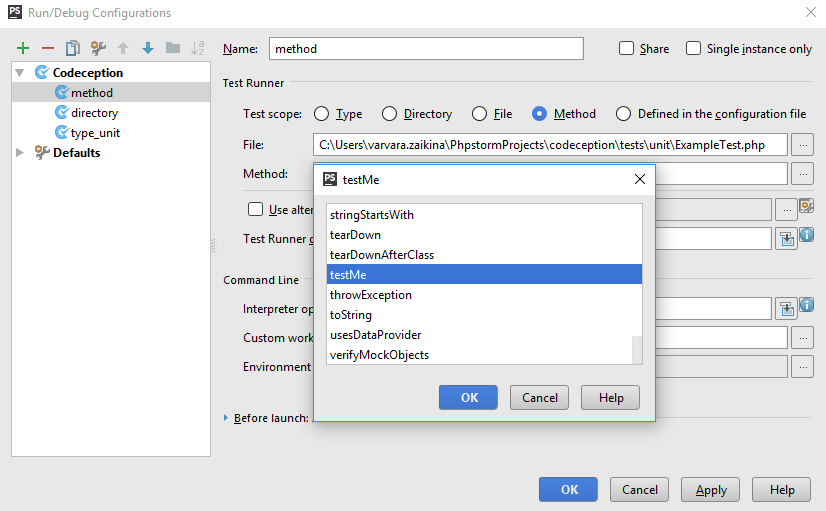Focus the File path input field

click(x=550, y=145)
